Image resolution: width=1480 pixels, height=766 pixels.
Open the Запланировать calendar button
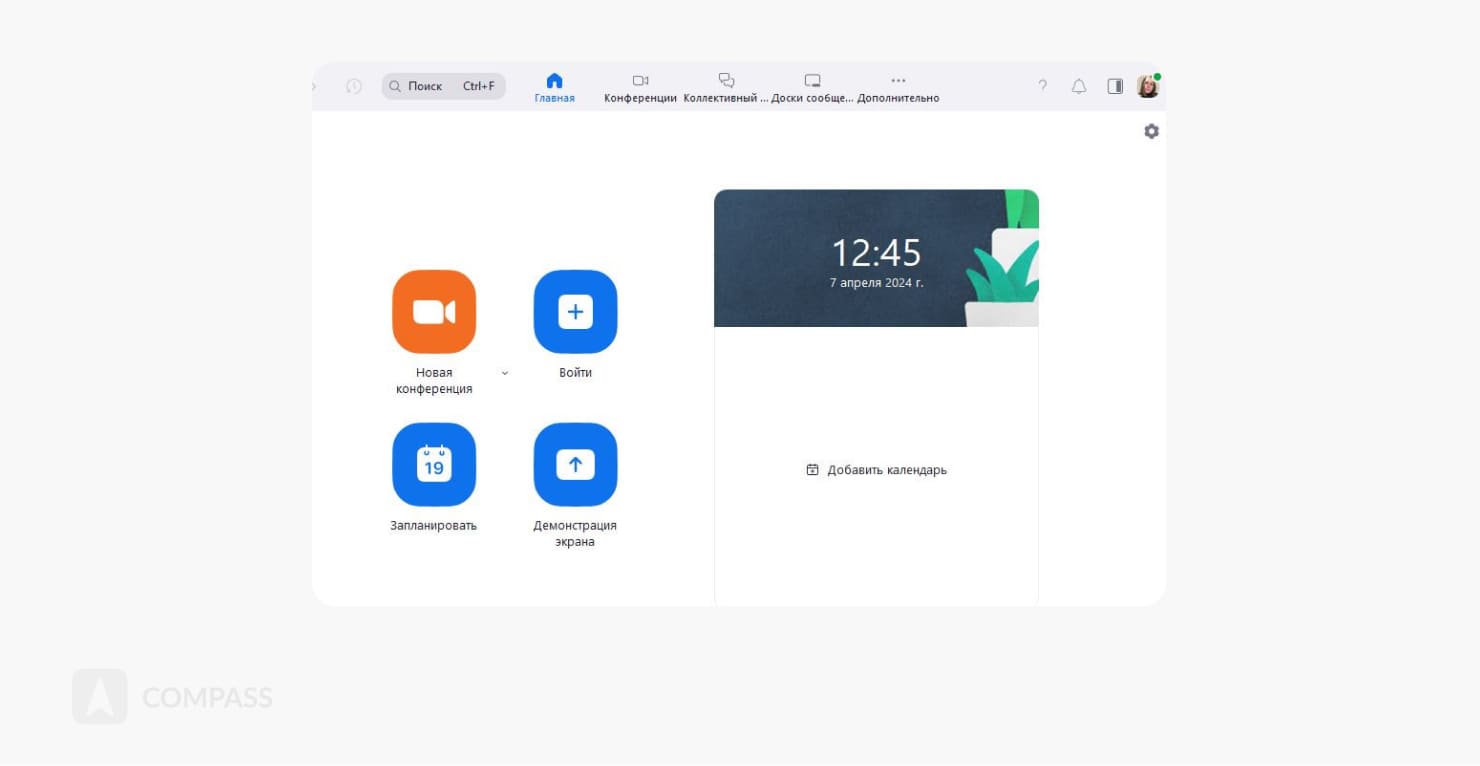[434, 465]
